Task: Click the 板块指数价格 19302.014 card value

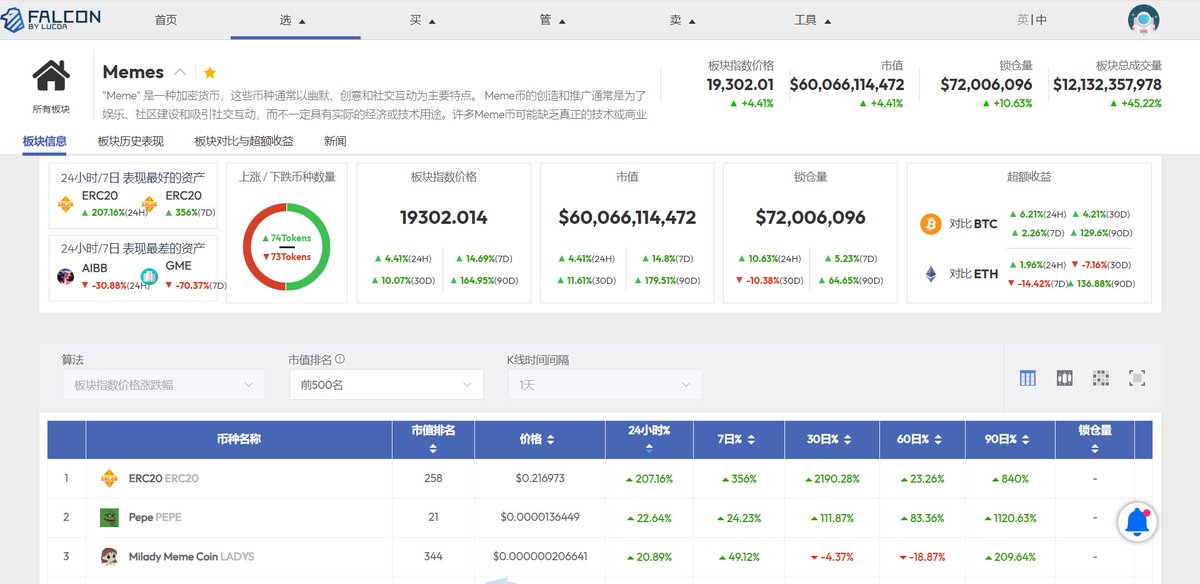Action: (x=444, y=217)
